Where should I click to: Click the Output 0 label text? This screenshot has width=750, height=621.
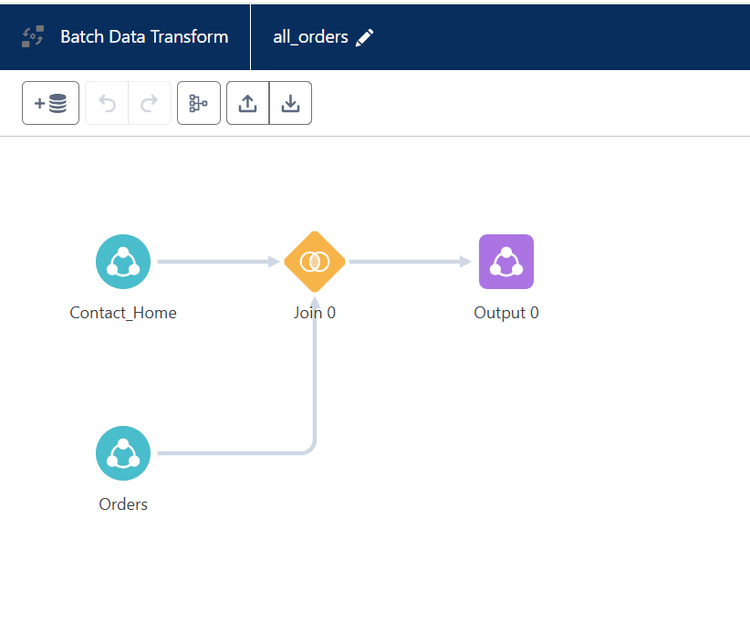tap(506, 313)
